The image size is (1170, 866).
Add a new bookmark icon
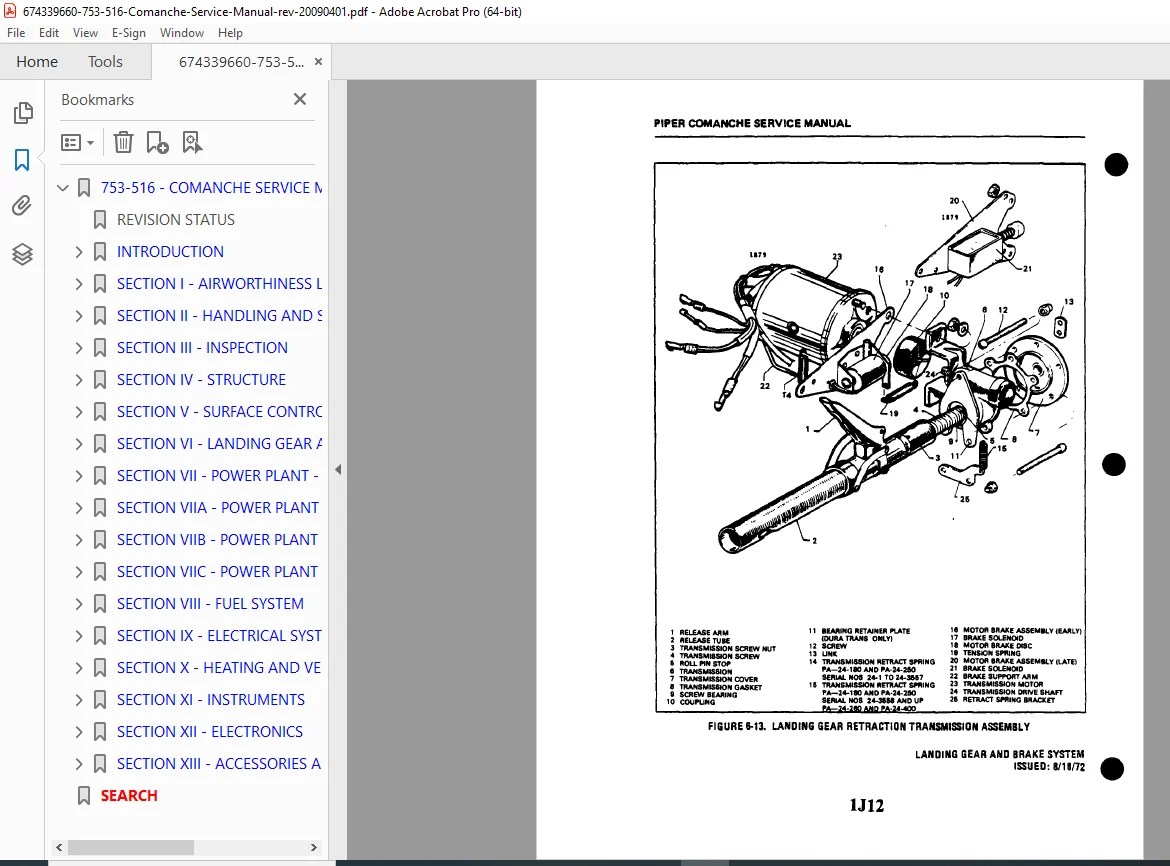pos(157,142)
